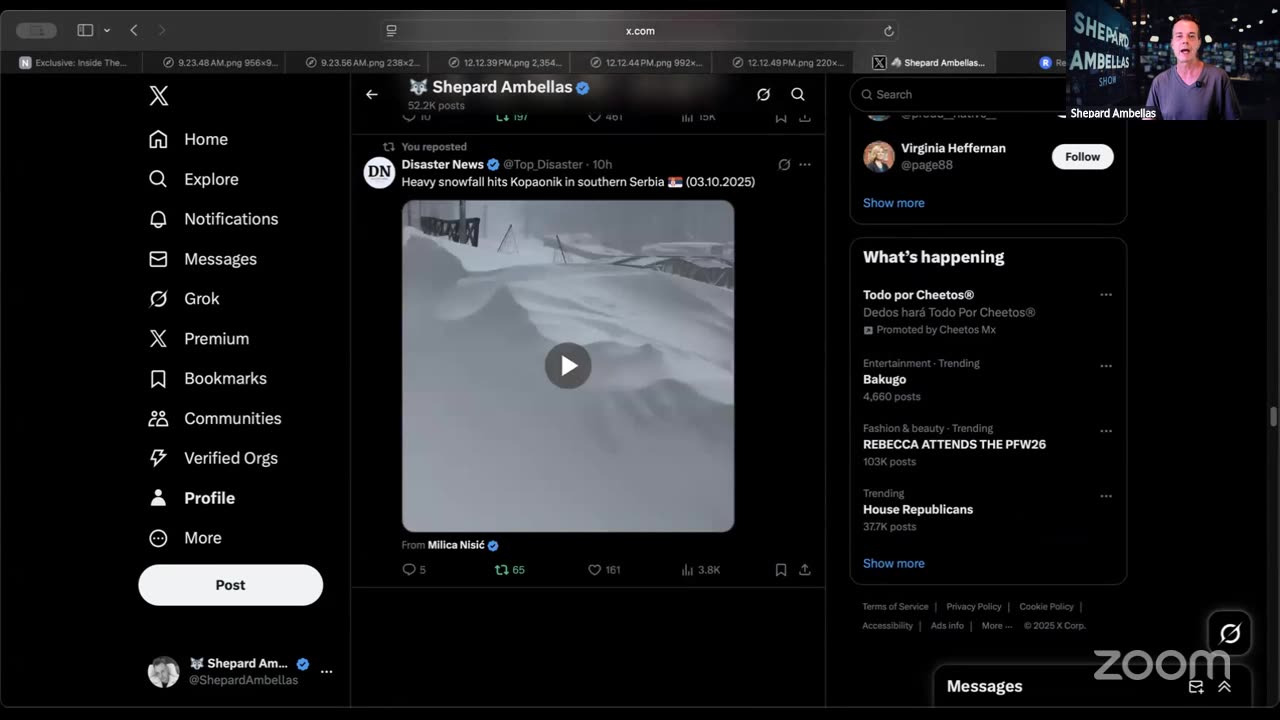Open REBECCA ATTENDS THE PFW26 trend
Viewport: 1280px width, 720px height.
click(954, 445)
